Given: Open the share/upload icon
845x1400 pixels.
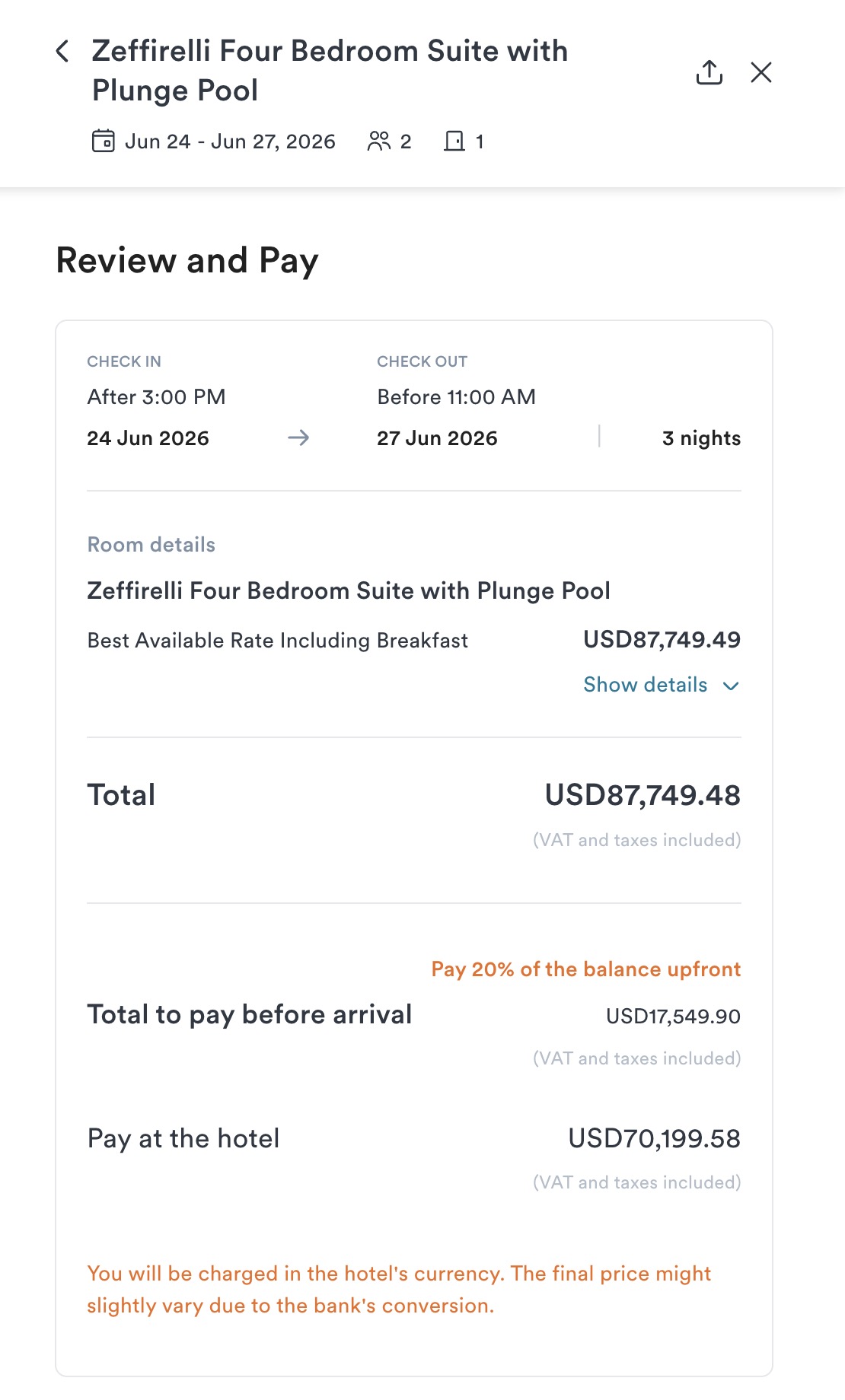Looking at the screenshot, I should pyautogui.click(x=709, y=72).
